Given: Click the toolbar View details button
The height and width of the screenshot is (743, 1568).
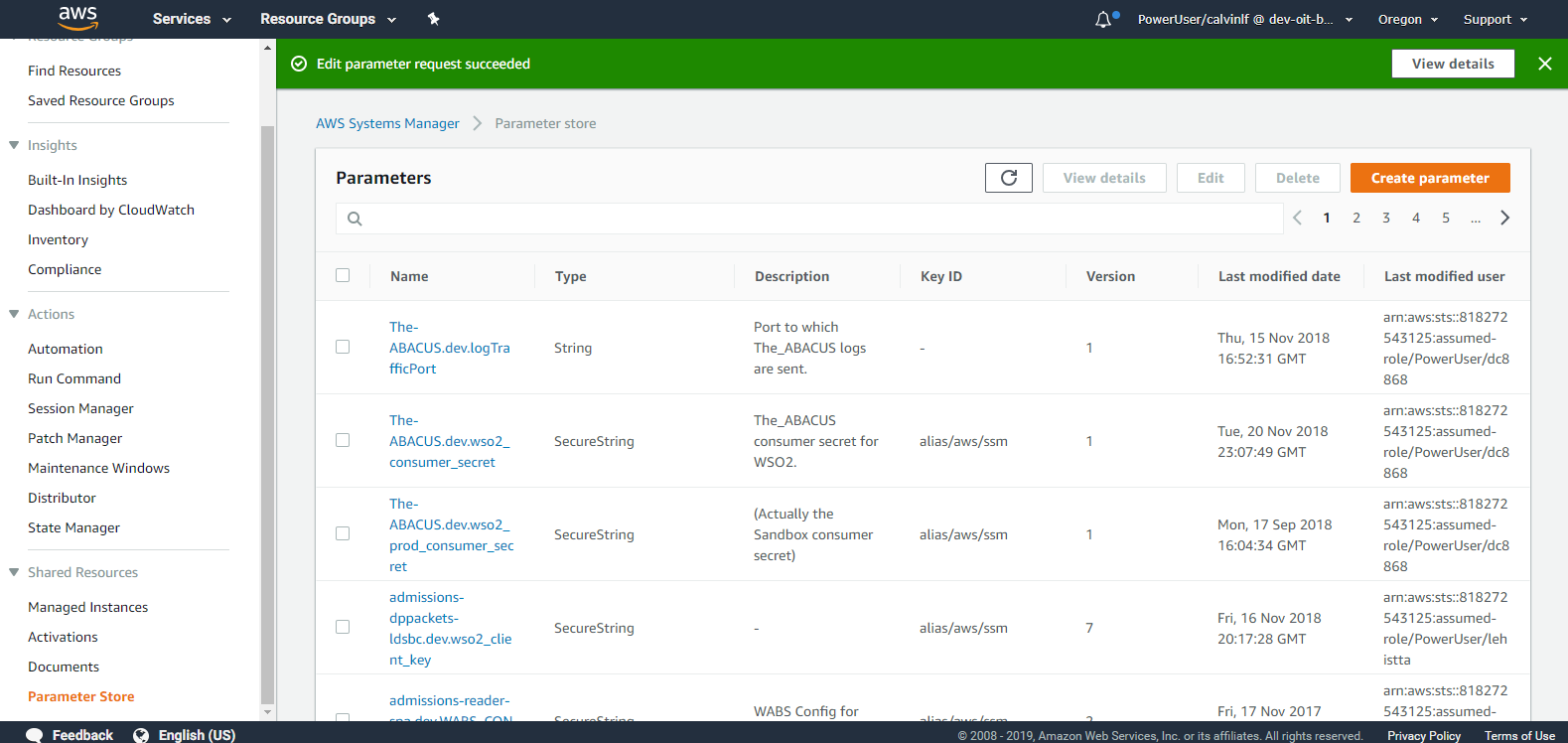Looking at the screenshot, I should click(x=1104, y=178).
